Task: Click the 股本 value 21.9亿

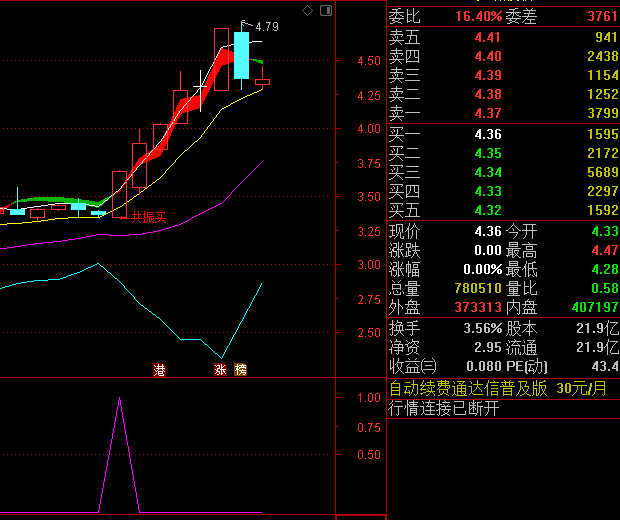Action: point(597,329)
